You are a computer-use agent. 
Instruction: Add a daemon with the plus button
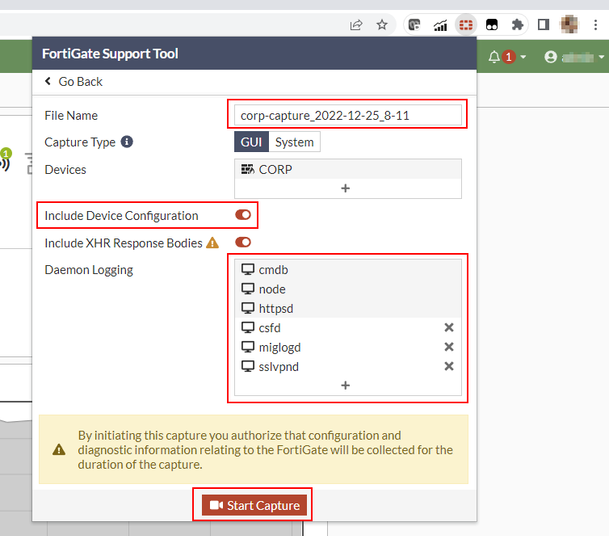pyautogui.click(x=345, y=385)
